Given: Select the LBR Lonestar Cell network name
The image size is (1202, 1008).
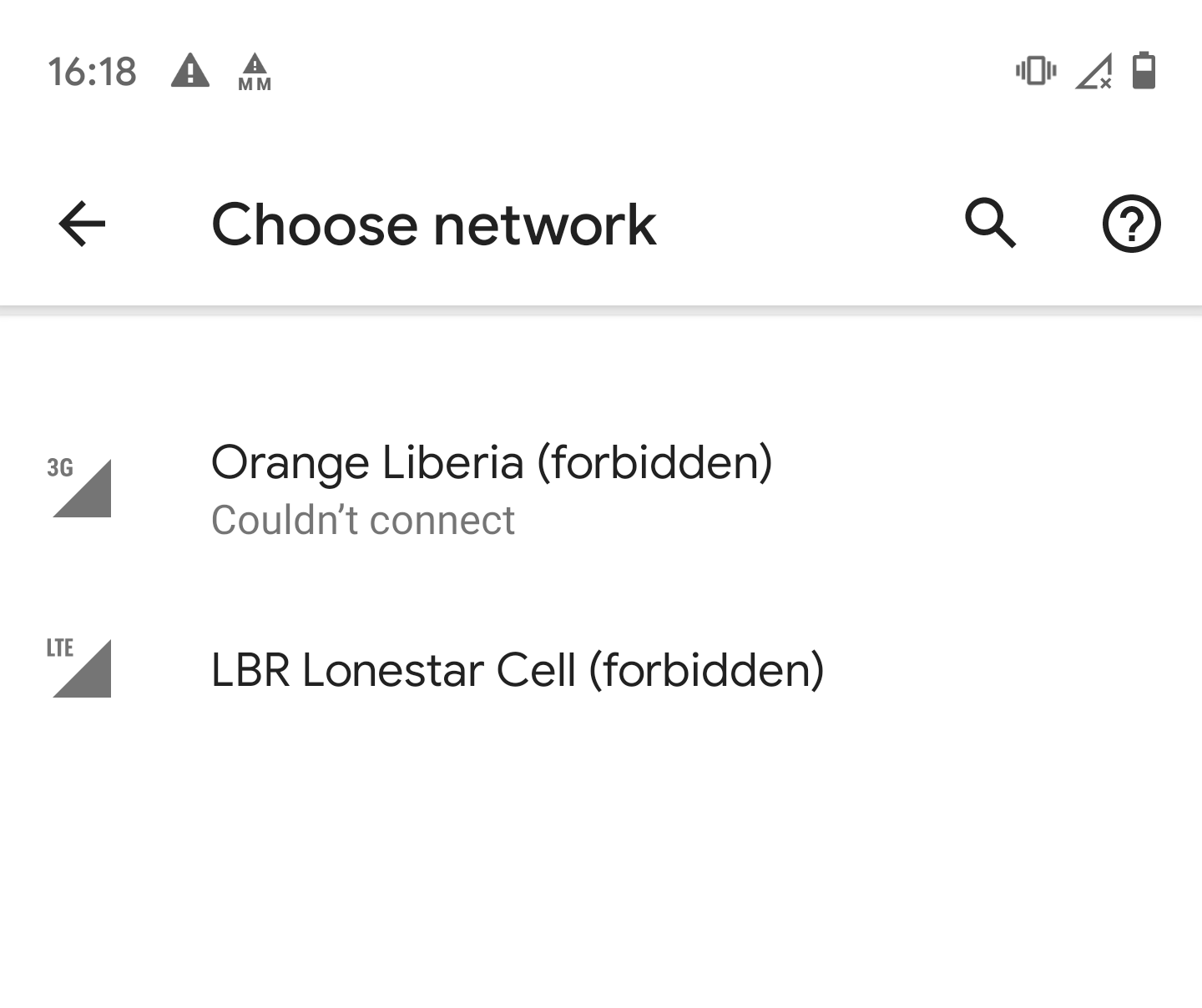Looking at the screenshot, I should tap(393, 670).
